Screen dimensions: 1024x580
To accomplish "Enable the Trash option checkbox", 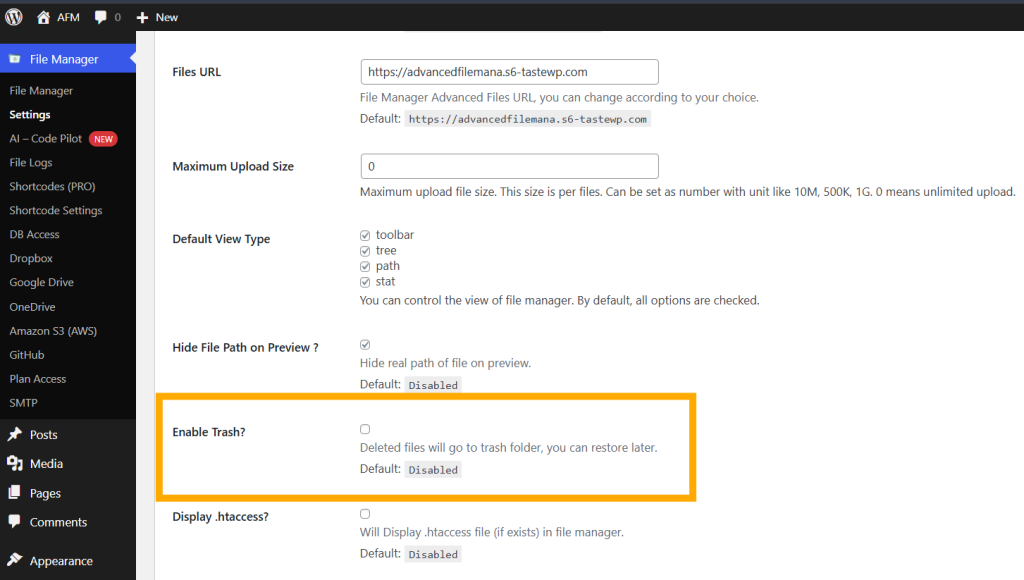I will pyautogui.click(x=365, y=428).
